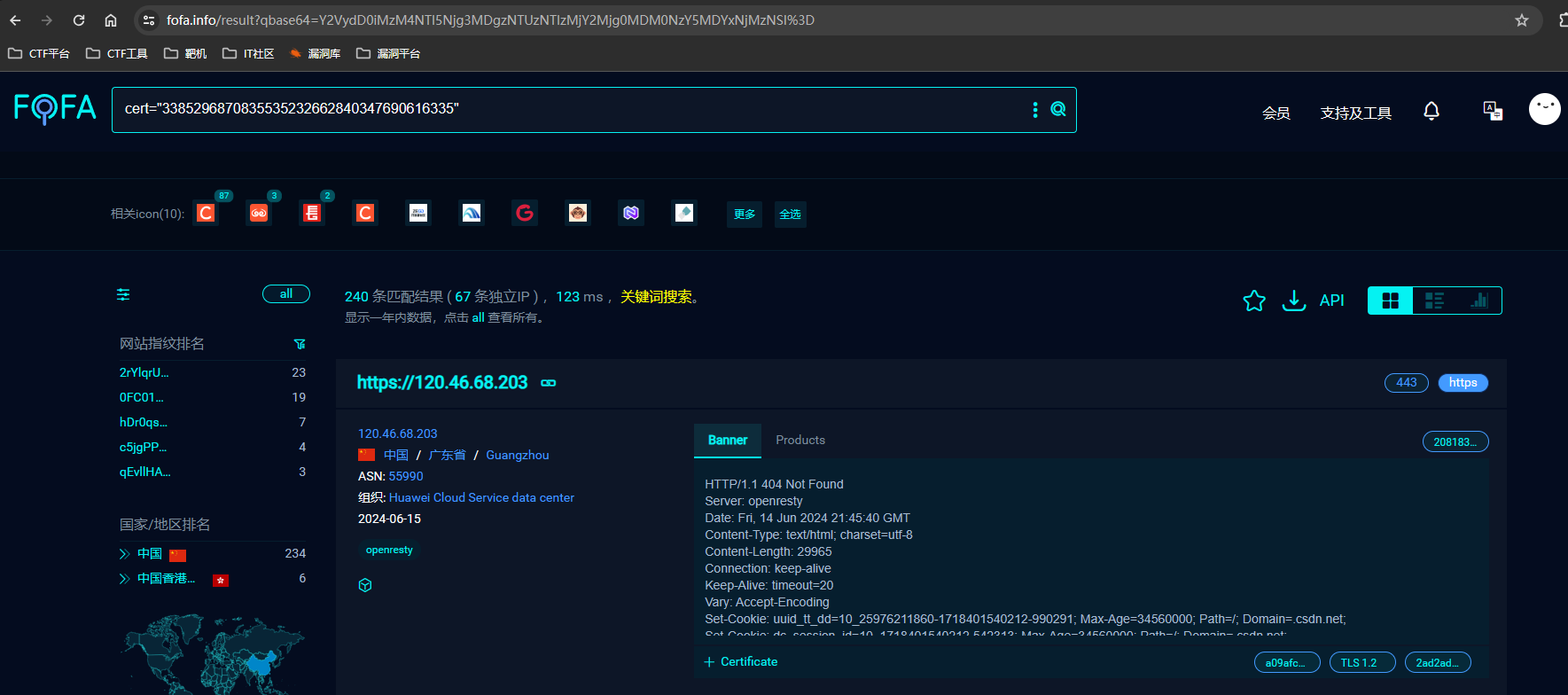Bookmark this page with the star in address bar
1568x695 pixels.
click(1521, 20)
